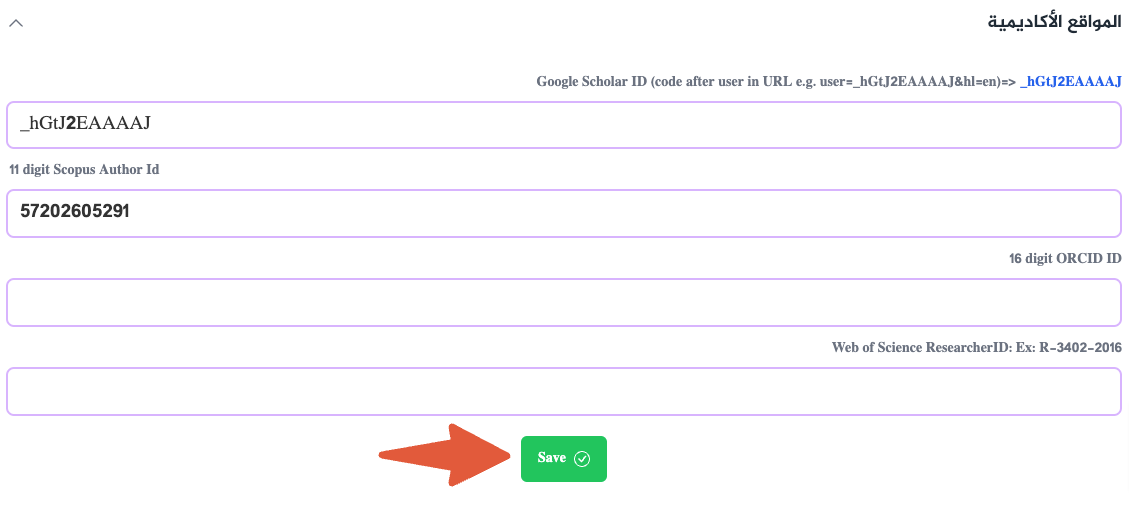Click the typed _hGtJ2EAAAAJ text in field
The width and height of the screenshot is (1129, 510).
coord(85,125)
